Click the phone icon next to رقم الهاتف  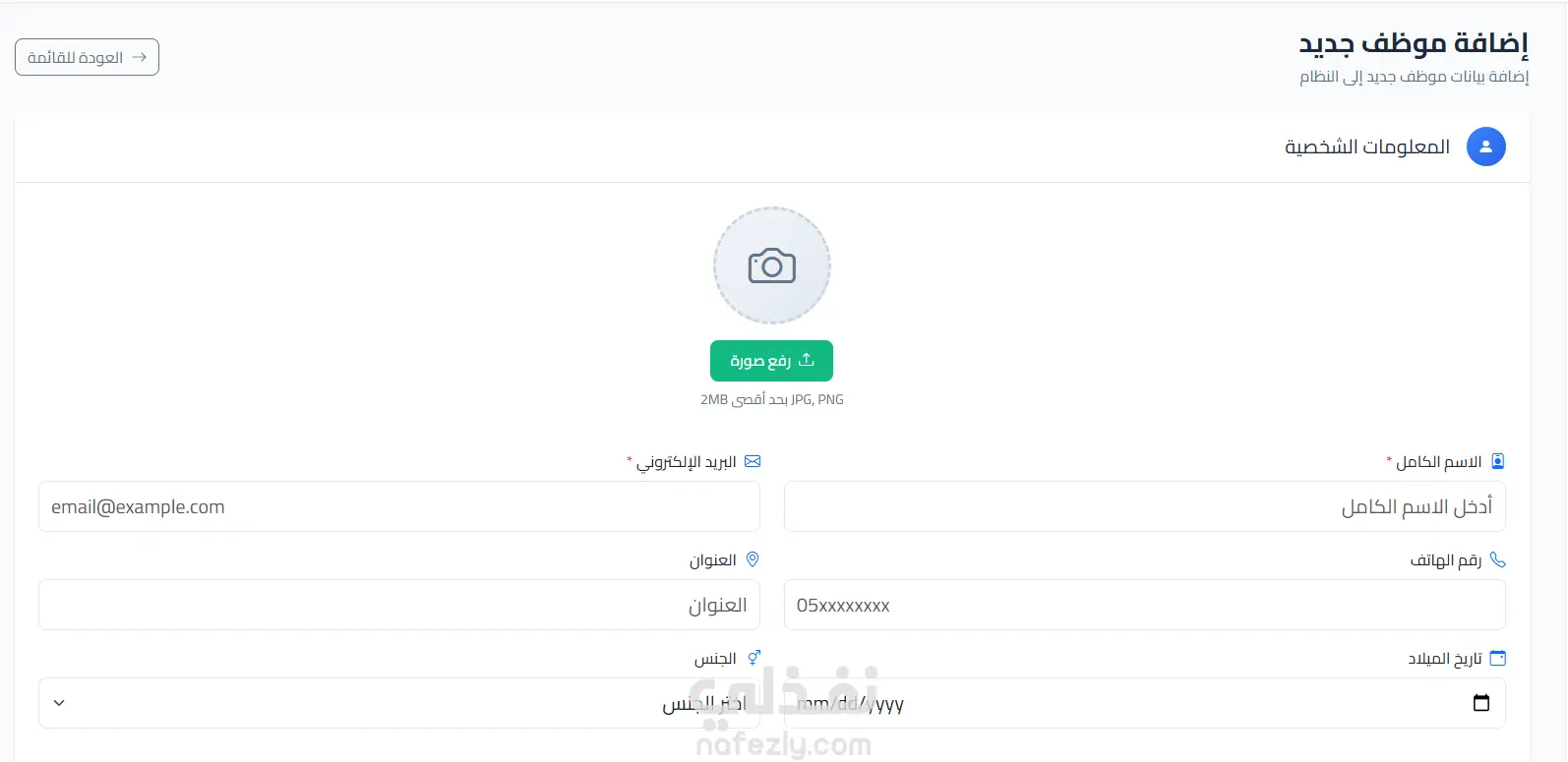point(1498,559)
